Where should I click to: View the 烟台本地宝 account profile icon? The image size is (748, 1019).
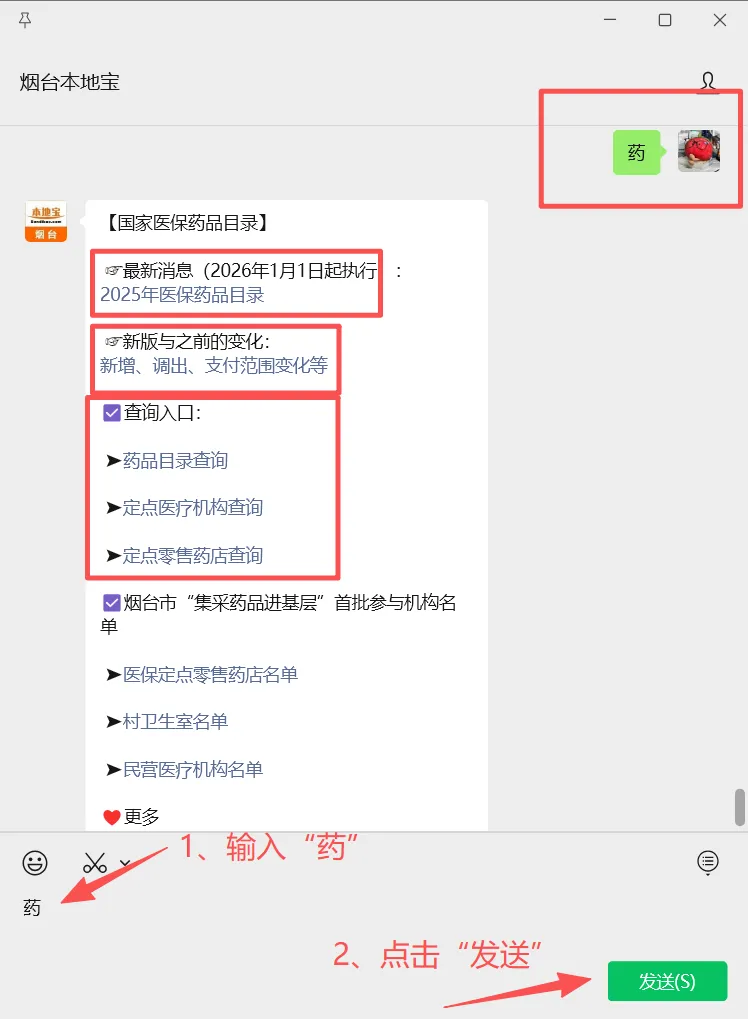[x=708, y=82]
